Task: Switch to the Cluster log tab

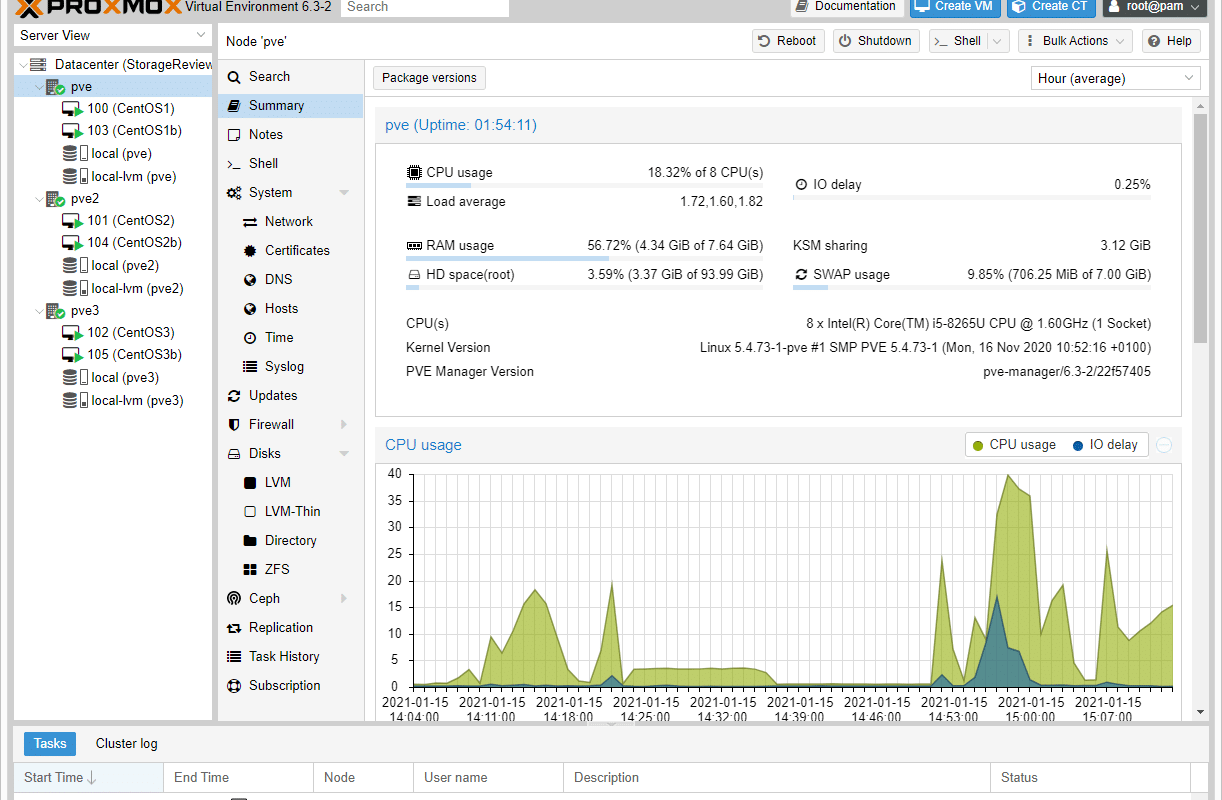Action: pyautogui.click(x=126, y=744)
